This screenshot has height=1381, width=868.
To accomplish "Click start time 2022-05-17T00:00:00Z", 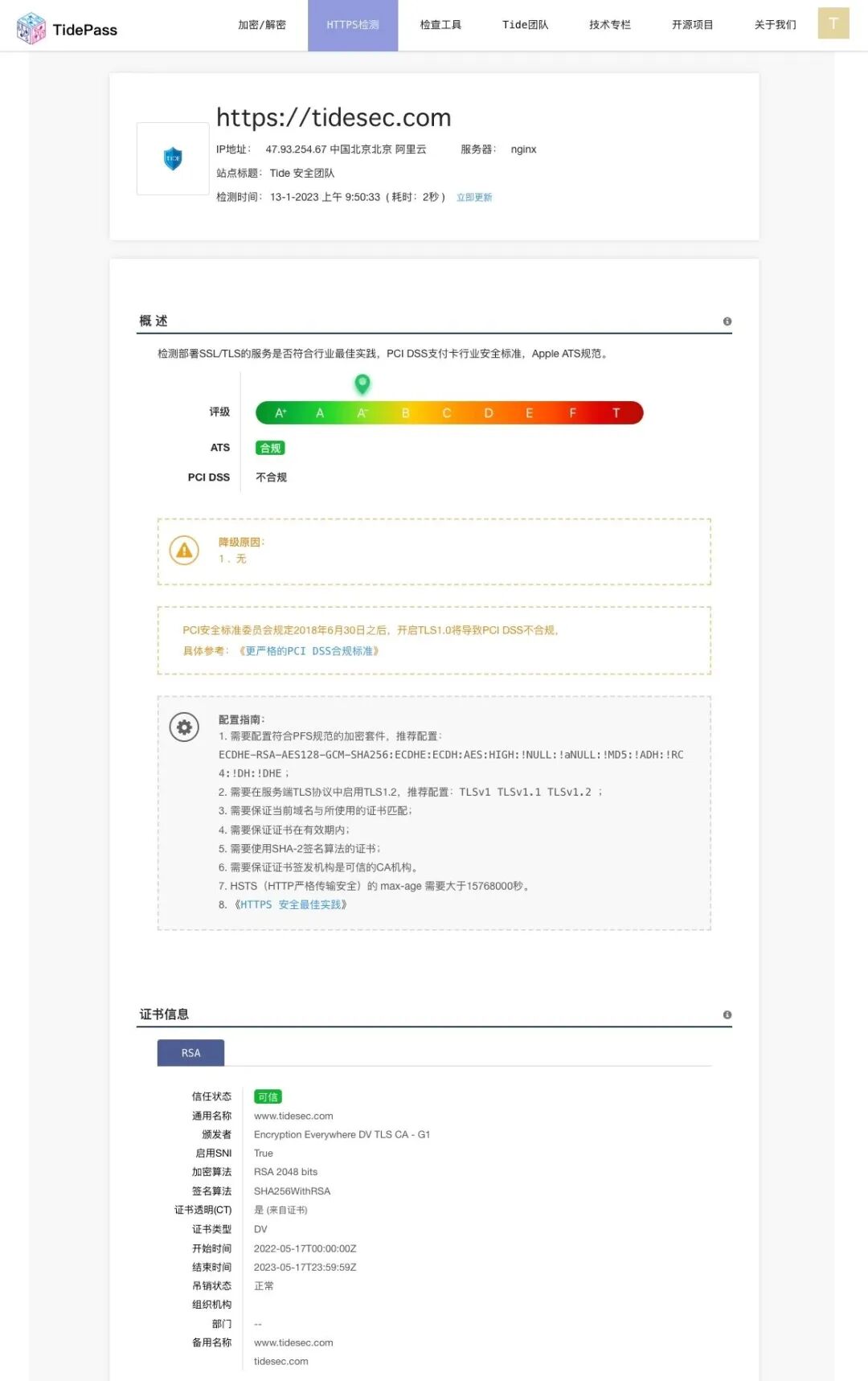I will (305, 1249).
